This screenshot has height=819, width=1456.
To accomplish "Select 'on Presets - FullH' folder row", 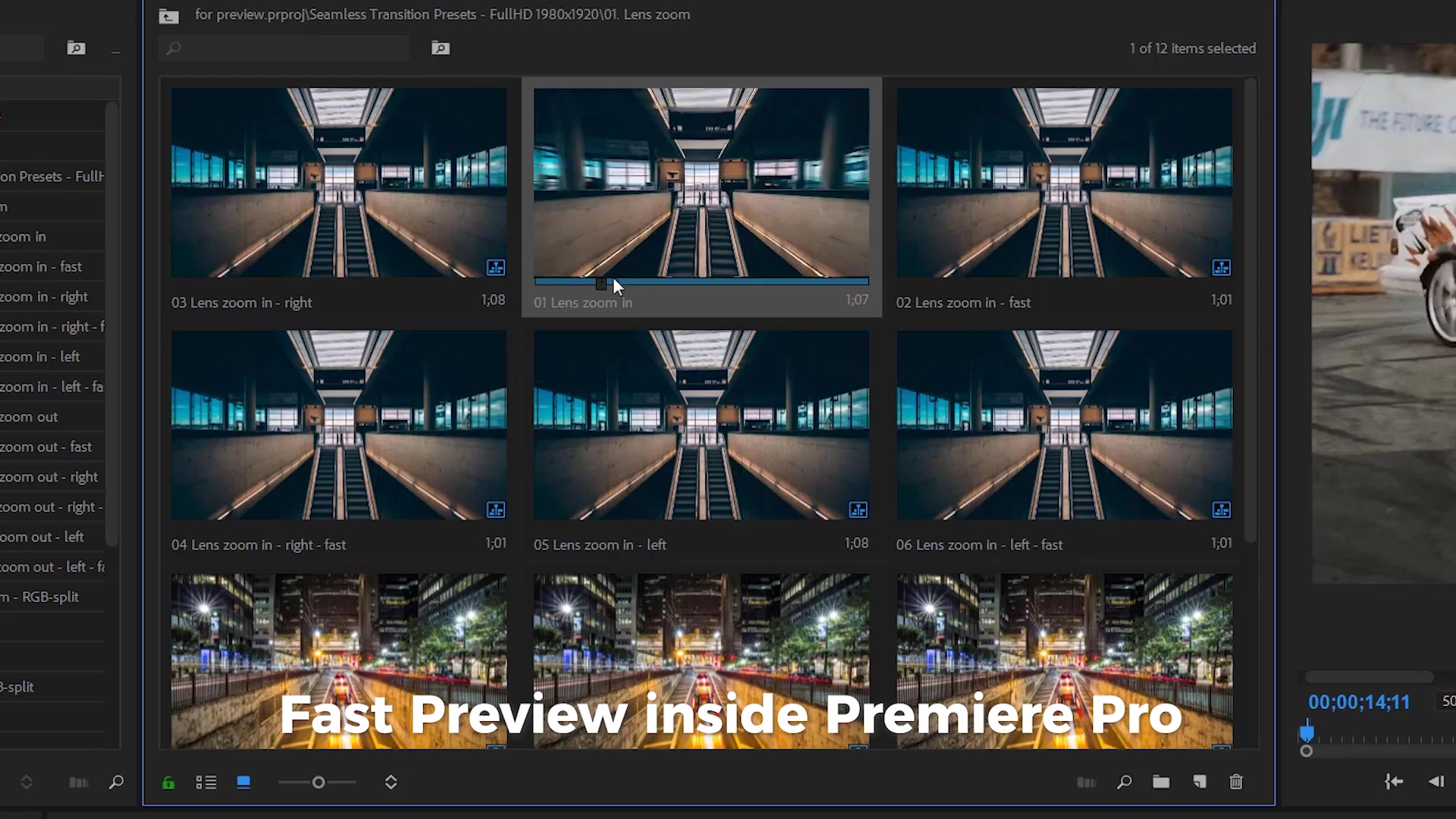I will click(x=52, y=177).
